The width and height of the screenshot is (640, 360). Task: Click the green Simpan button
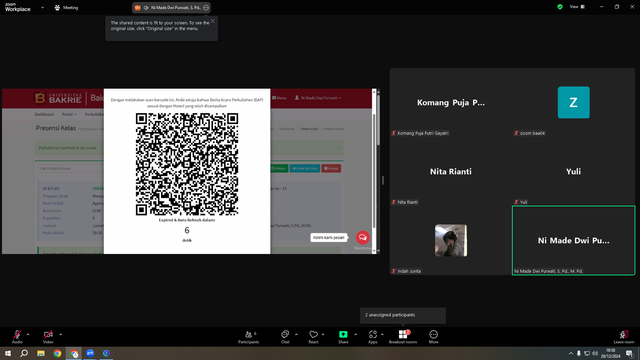(x=279, y=169)
